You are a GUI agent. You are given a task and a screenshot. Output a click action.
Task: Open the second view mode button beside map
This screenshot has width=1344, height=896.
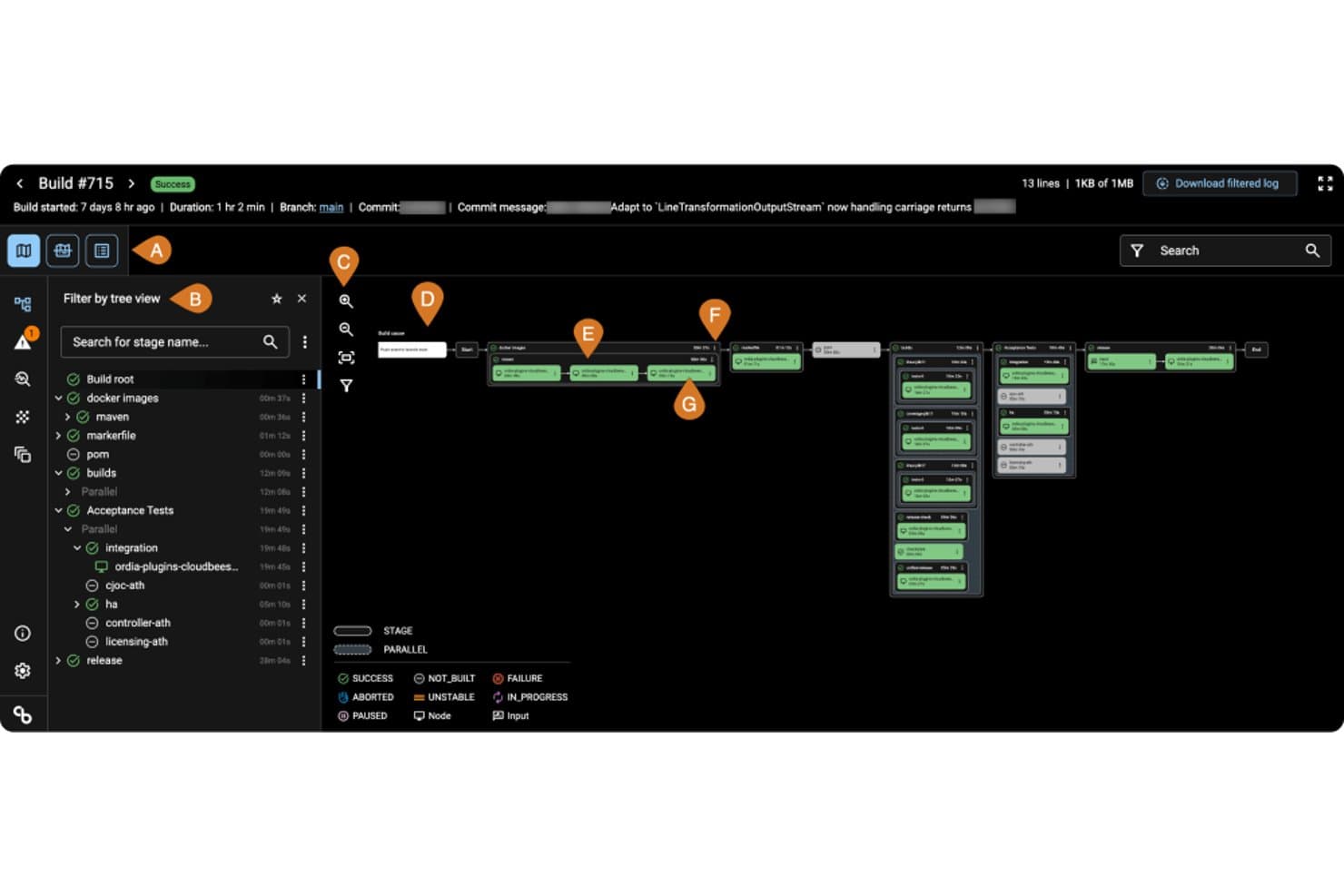point(63,251)
